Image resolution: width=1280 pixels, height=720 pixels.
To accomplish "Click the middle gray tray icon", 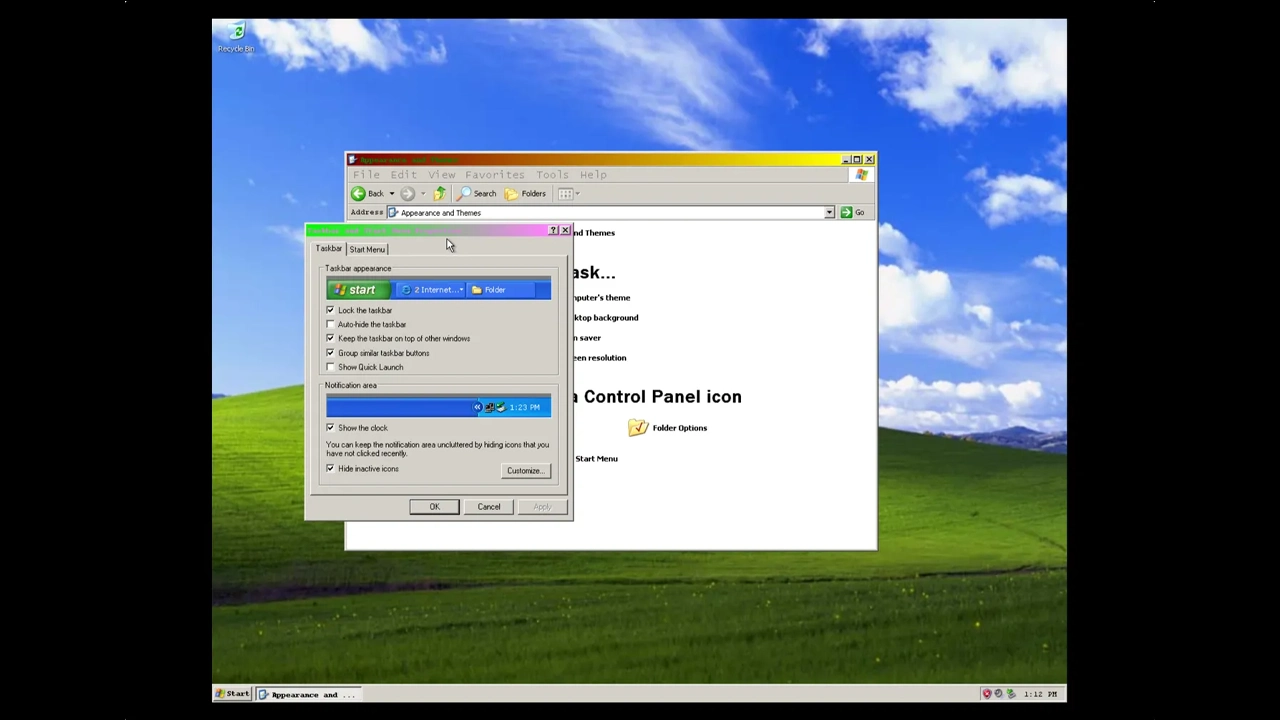I will click(x=998, y=694).
